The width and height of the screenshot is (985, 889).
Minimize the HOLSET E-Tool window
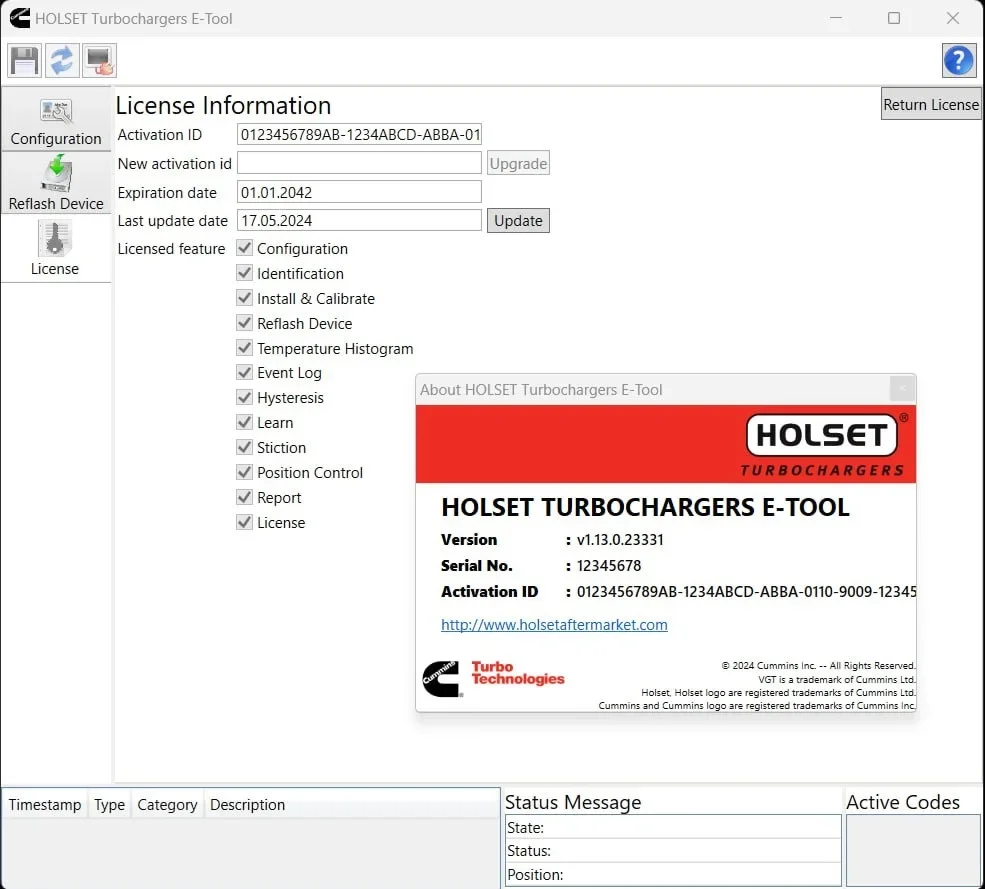835,18
